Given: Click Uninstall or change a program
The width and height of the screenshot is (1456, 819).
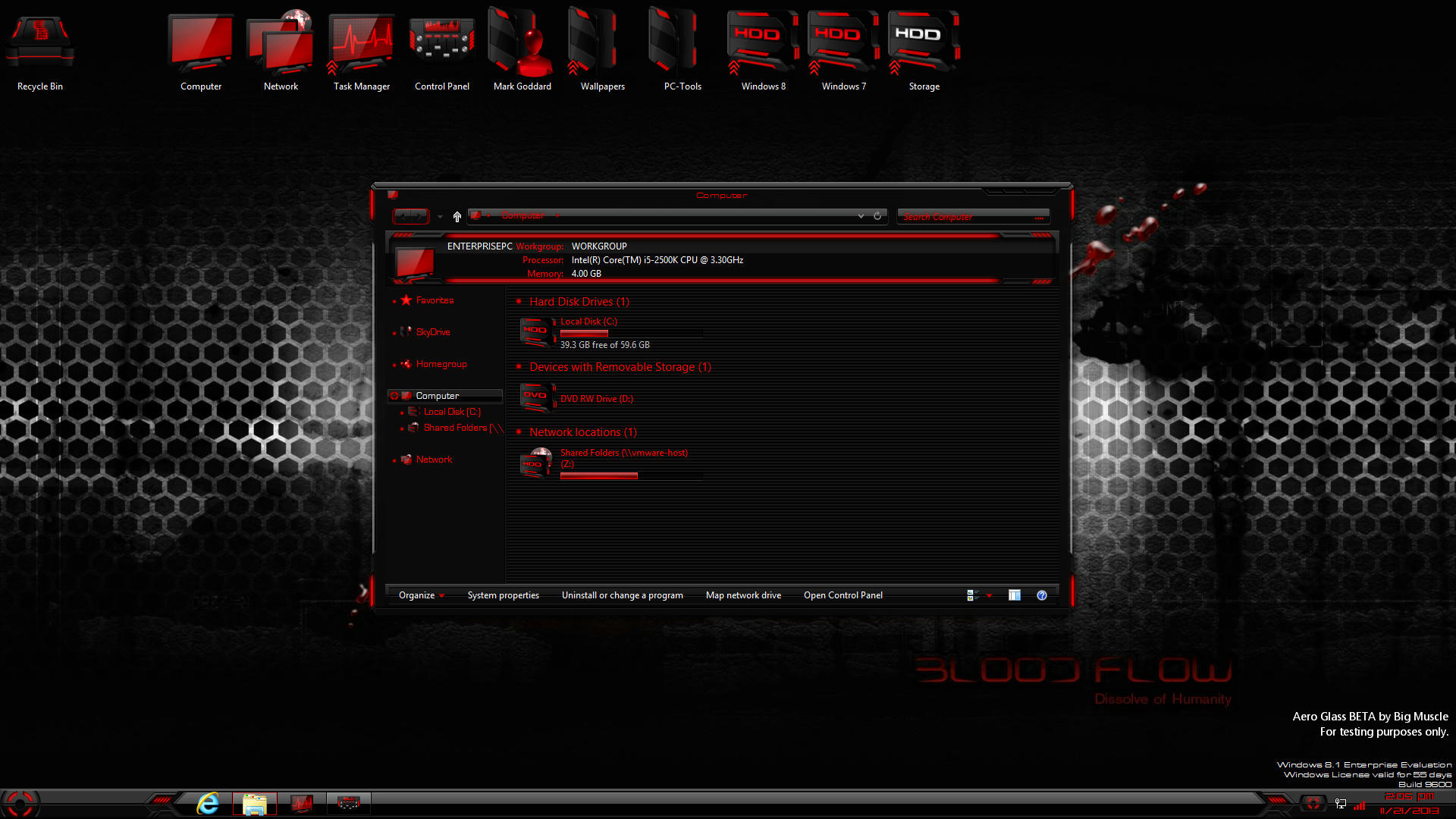Looking at the screenshot, I should click(622, 595).
